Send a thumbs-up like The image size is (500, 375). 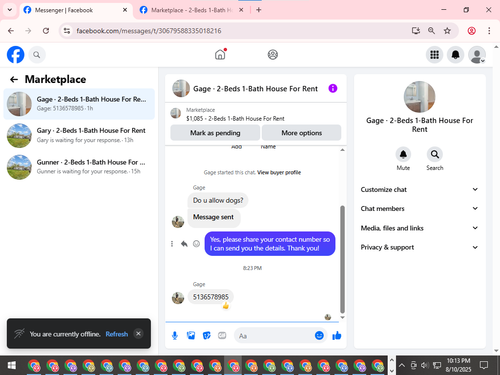[337, 335]
